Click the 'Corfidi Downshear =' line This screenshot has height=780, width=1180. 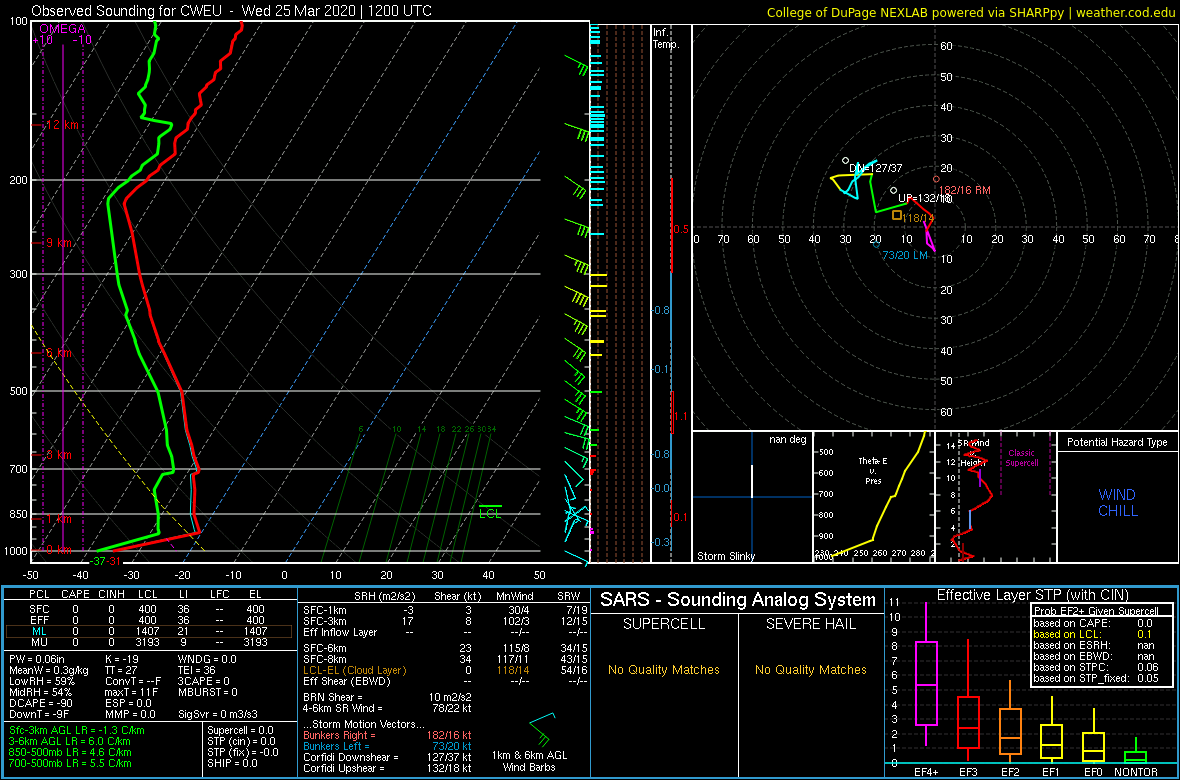coord(388,757)
